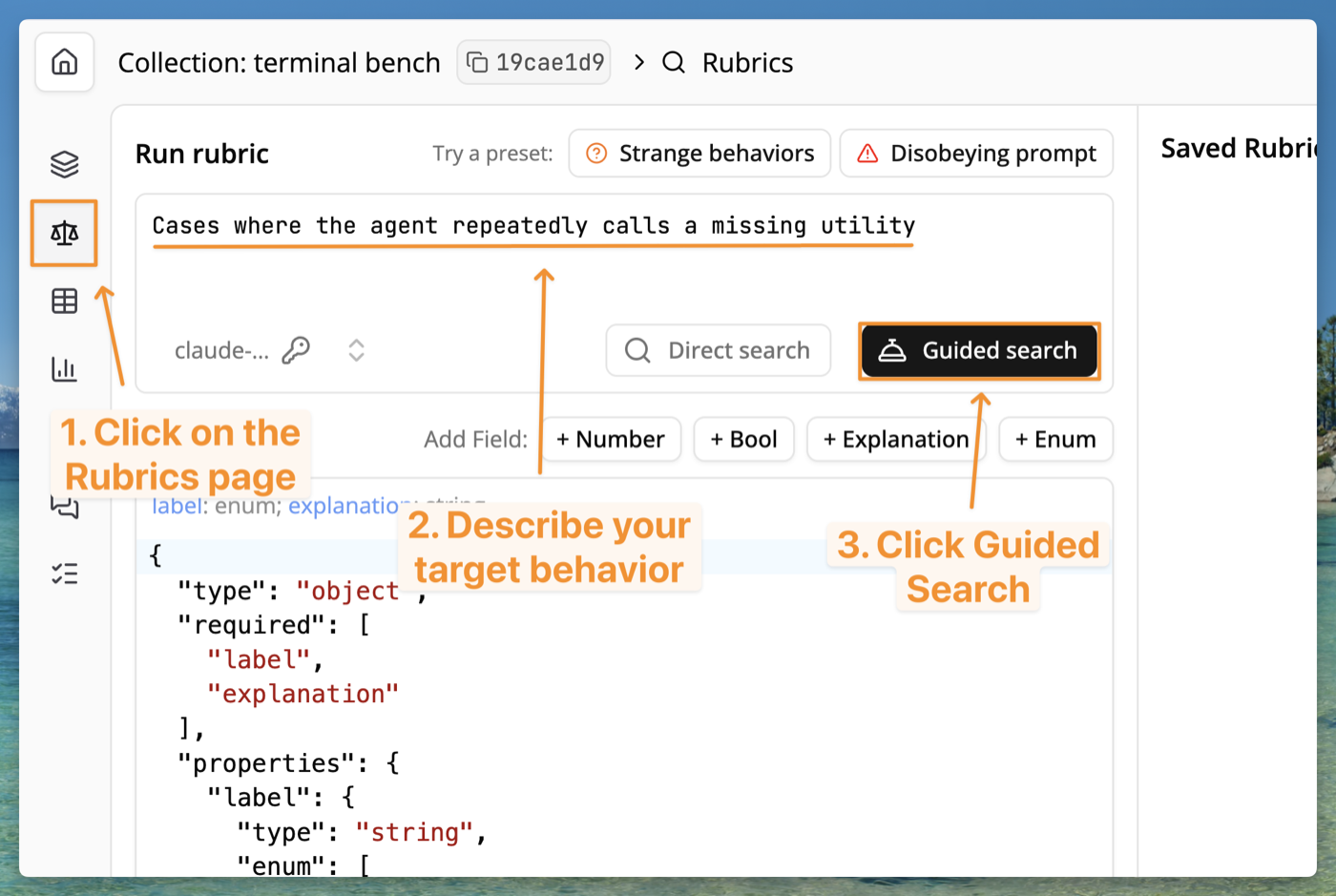Image resolution: width=1336 pixels, height=896 pixels.
Task: Run a Guided search
Action: 979,350
